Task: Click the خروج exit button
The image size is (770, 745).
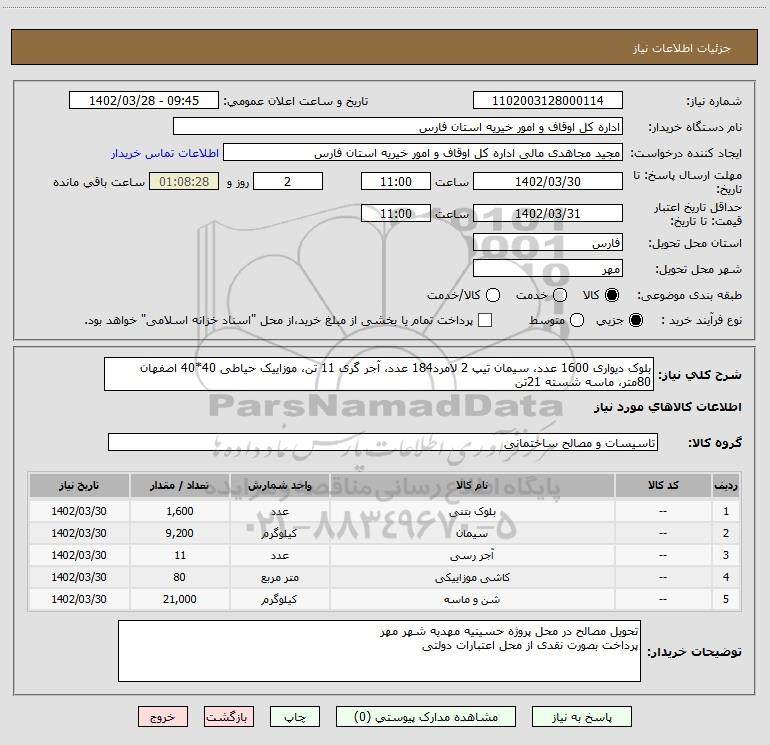Action: (163, 717)
